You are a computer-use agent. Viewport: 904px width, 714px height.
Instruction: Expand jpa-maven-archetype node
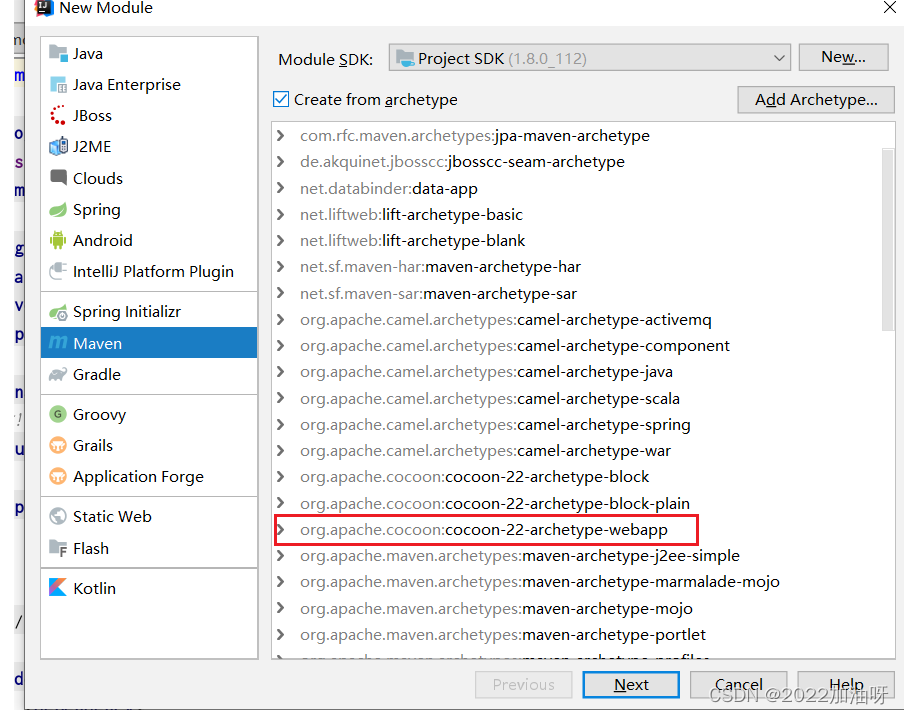(281, 136)
